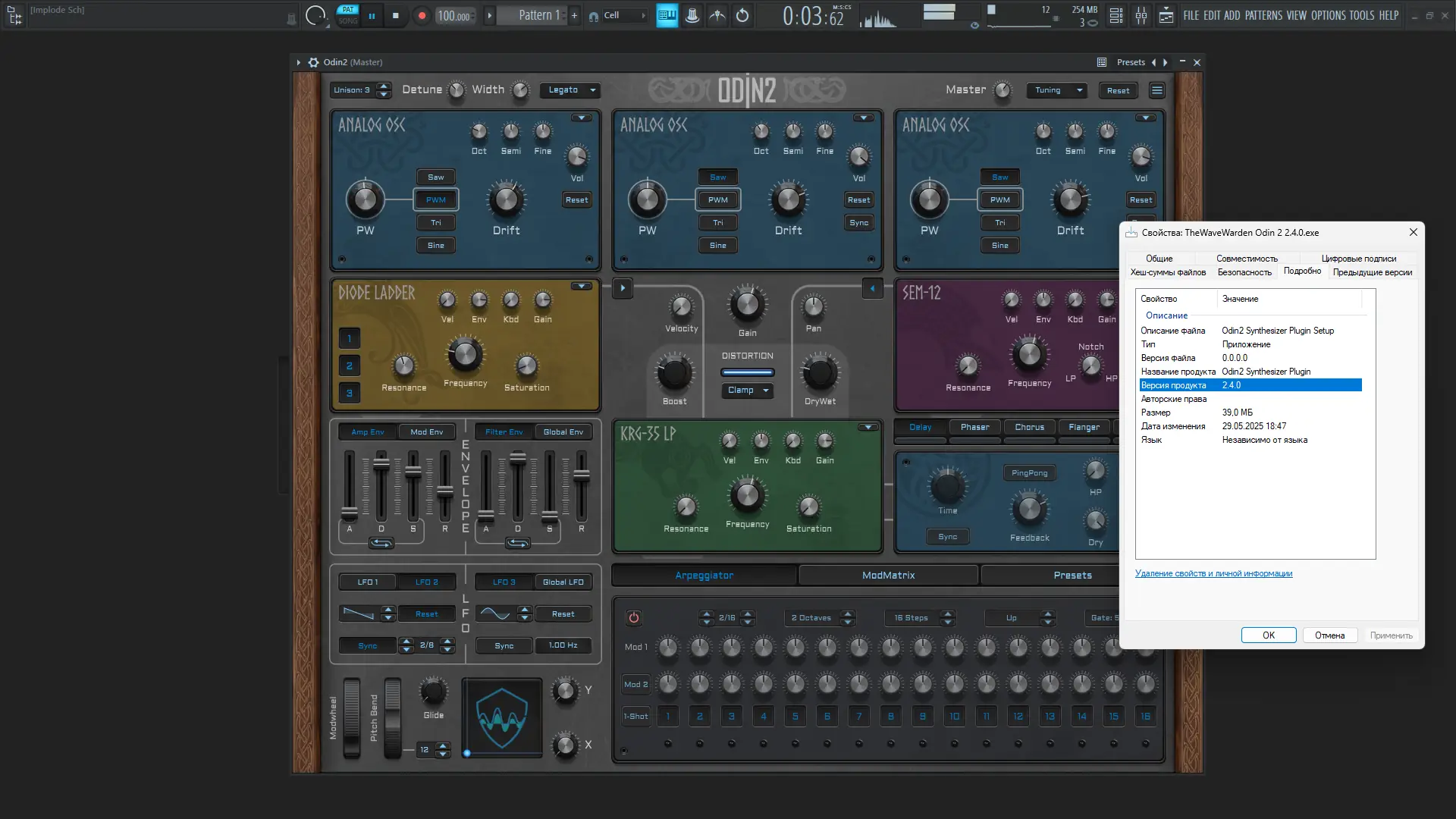Screen dimensions: 1456x819
Task: Click the XY pad WaveWarden logo
Action: [501, 717]
